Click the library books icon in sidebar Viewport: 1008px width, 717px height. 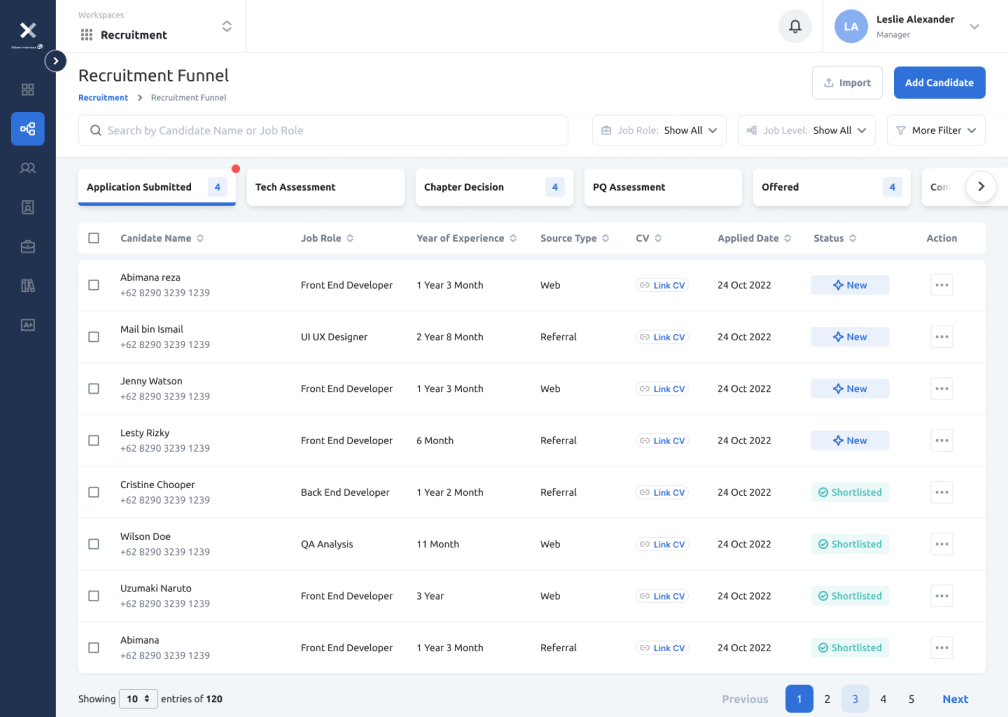click(x=28, y=286)
